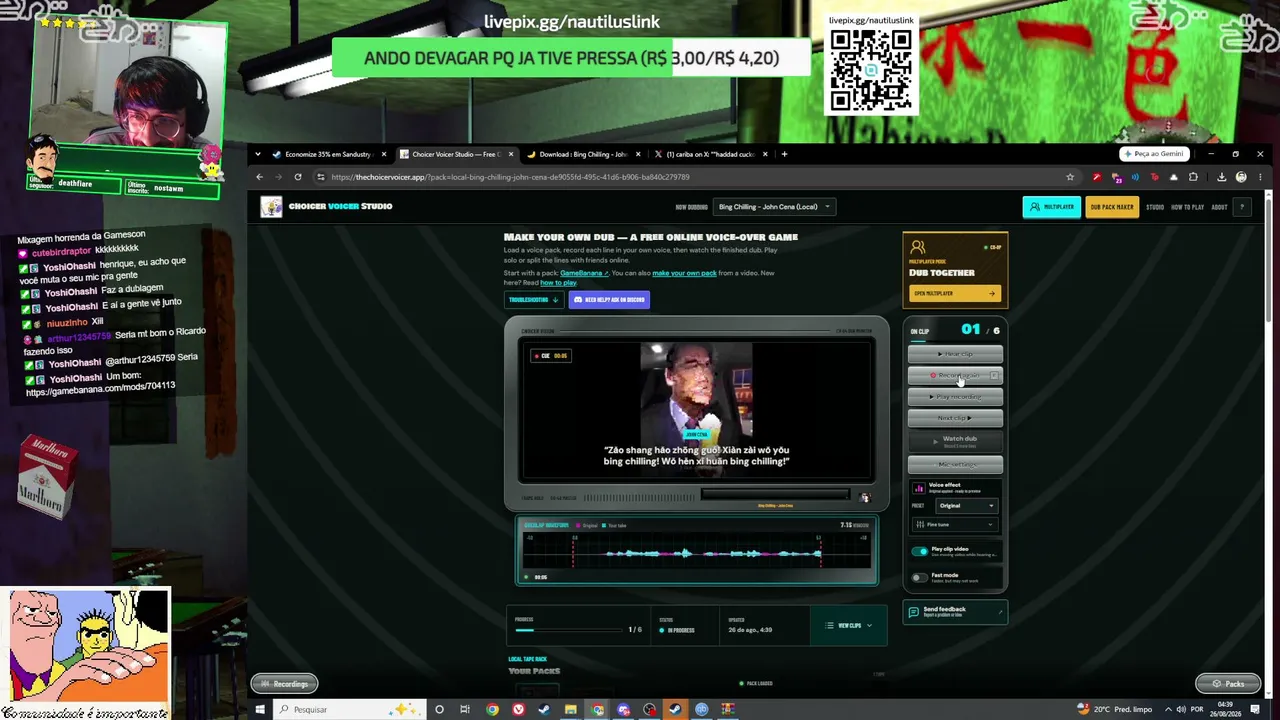Follow the GameBanana link

pos(584,273)
